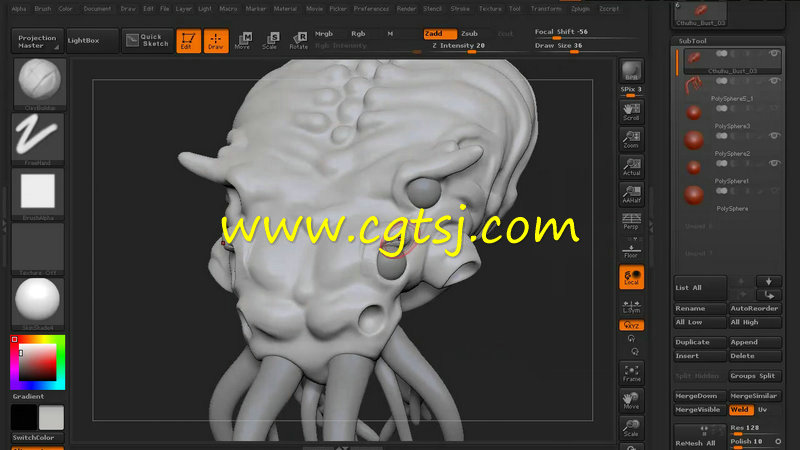Click the BPR render button
Image resolution: width=800 pixels, height=450 pixels.
point(631,71)
